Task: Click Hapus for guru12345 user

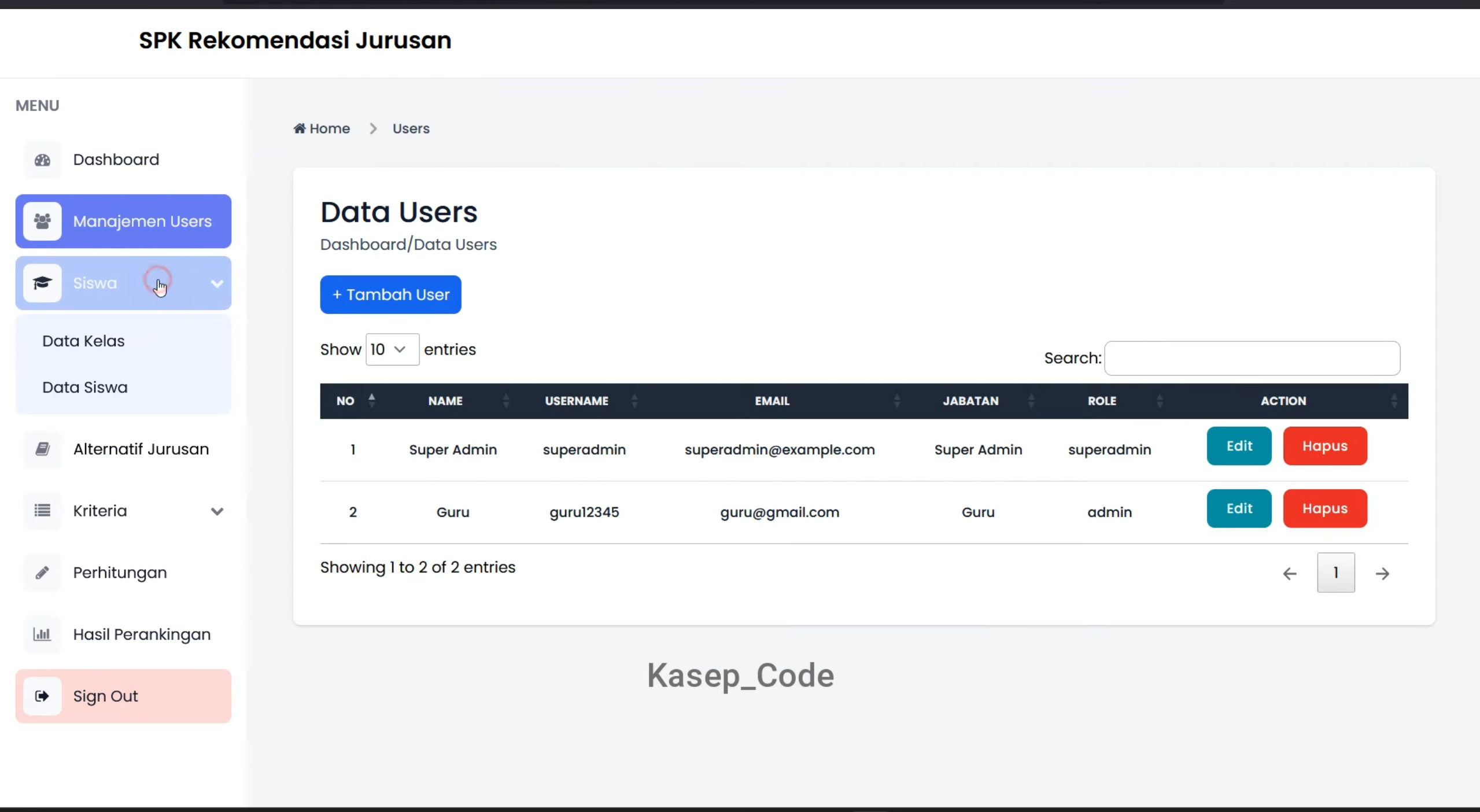Action: 1325,508
